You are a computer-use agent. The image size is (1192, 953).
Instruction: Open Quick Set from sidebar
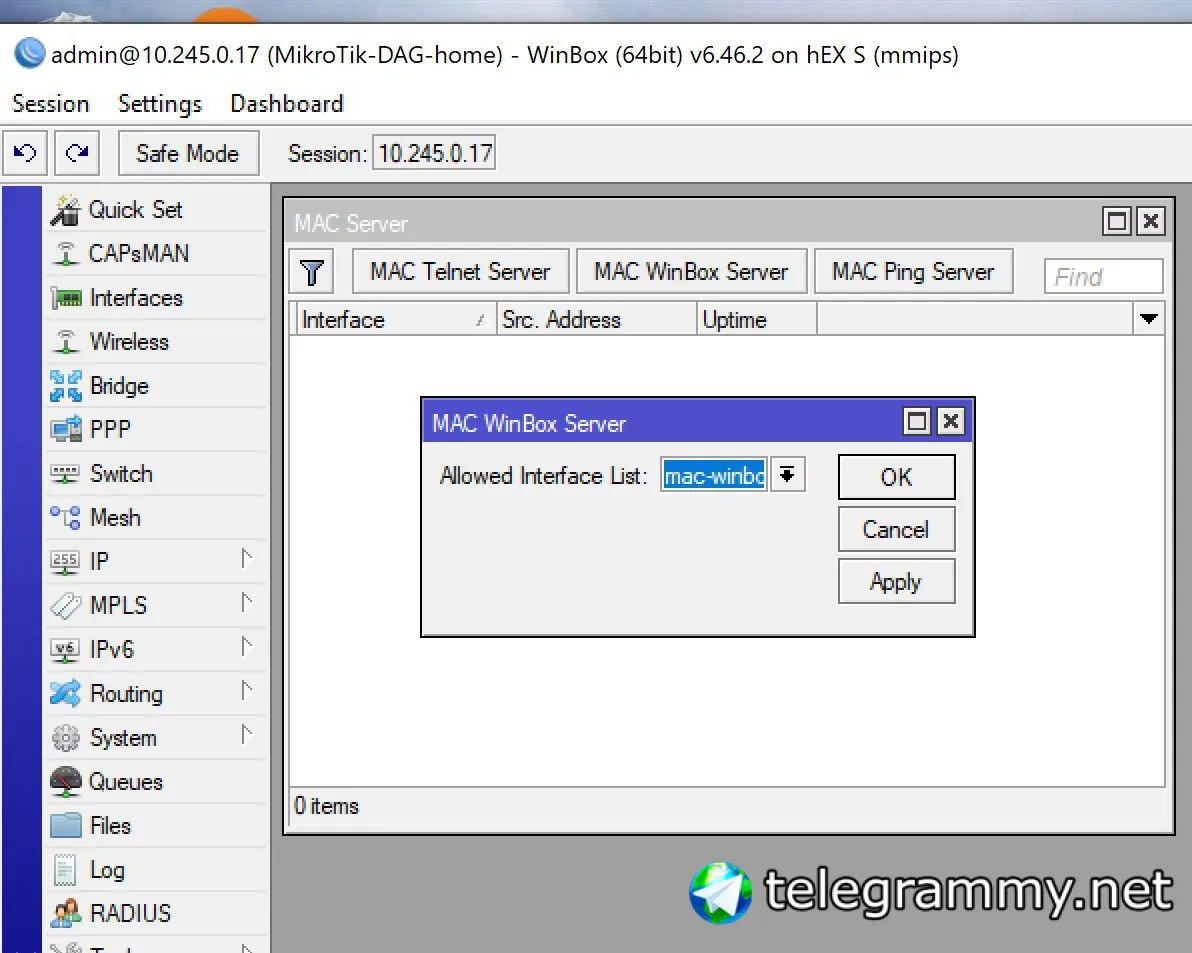pos(156,210)
